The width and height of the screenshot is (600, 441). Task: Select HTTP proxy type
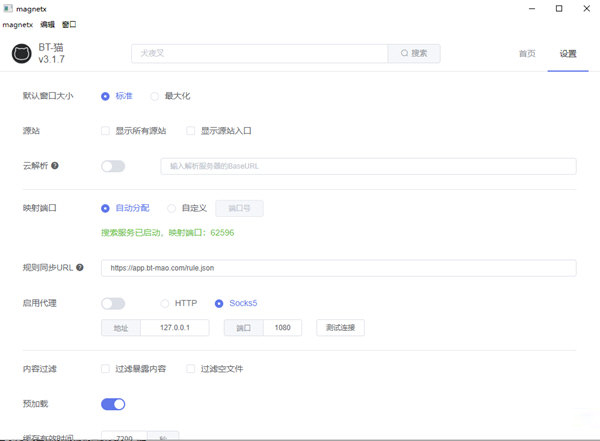tap(165, 303)
